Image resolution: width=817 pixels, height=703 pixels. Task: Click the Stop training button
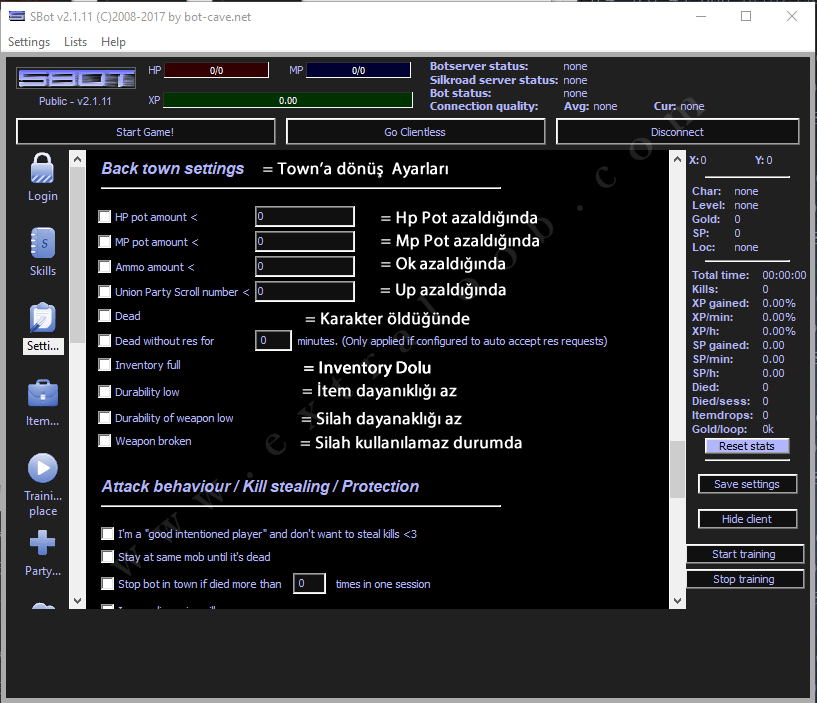[x=744, y=579]
